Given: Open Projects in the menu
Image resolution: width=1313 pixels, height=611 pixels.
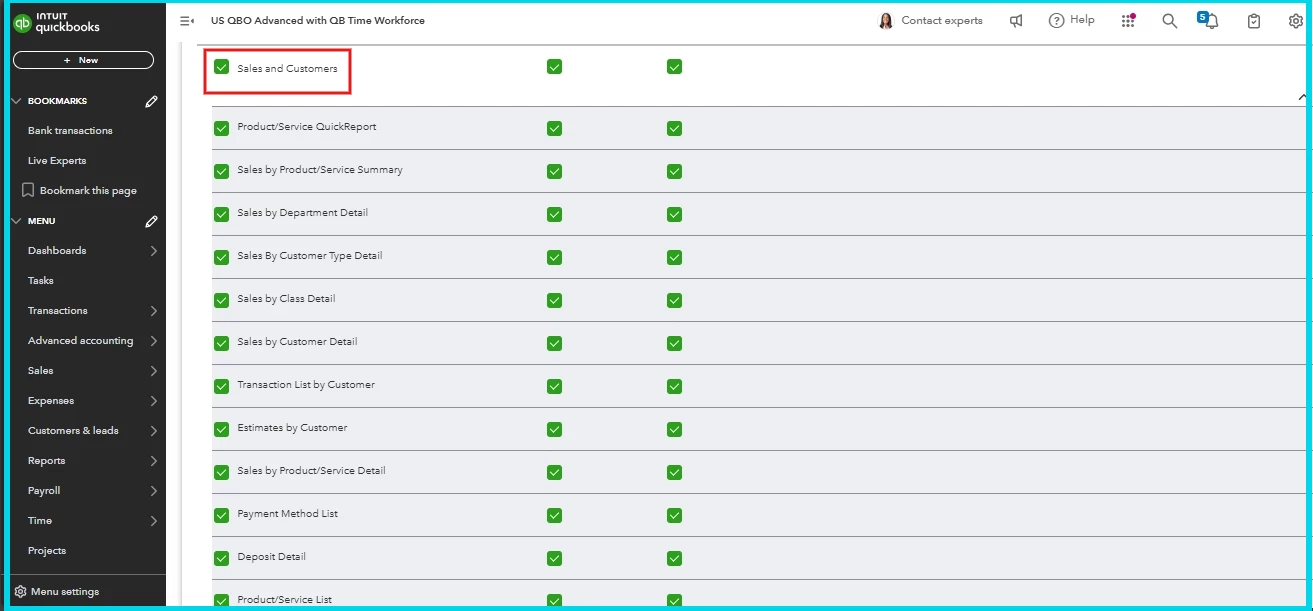Looking at the screenshot, I should 47,551.
